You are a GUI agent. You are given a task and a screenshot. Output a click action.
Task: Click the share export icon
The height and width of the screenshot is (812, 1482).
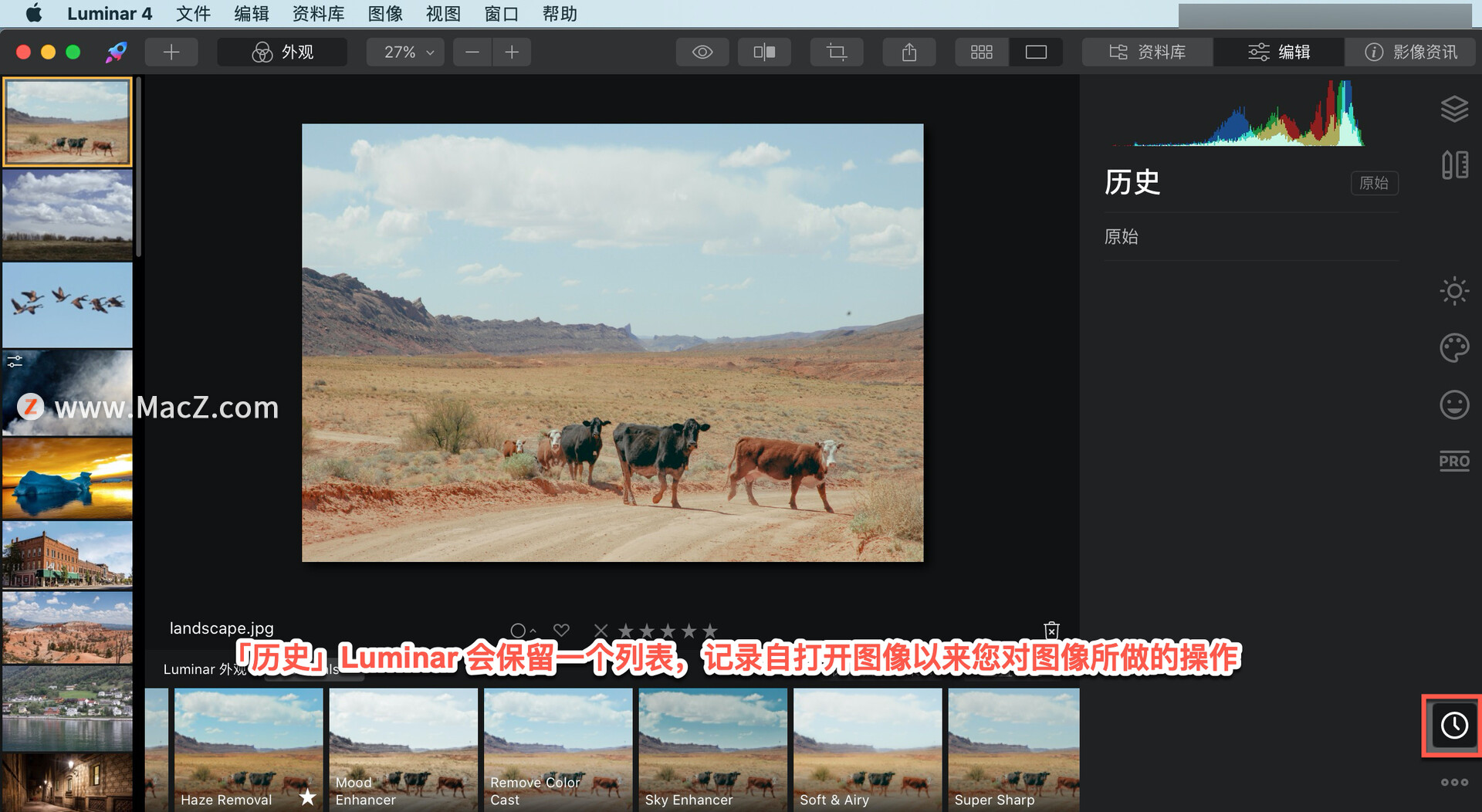pos(909,52)
